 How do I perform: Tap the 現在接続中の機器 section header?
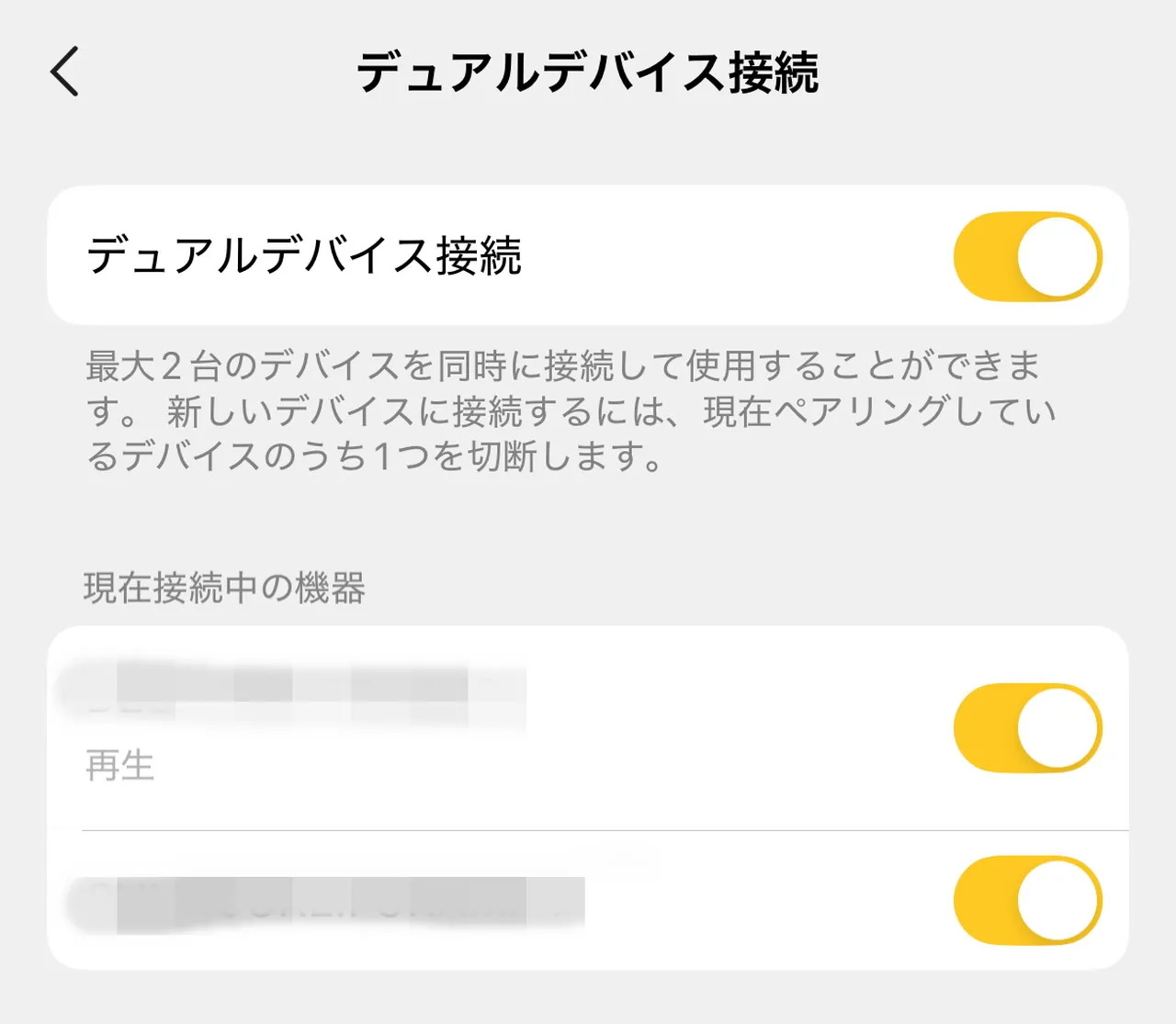coord(225,588)
